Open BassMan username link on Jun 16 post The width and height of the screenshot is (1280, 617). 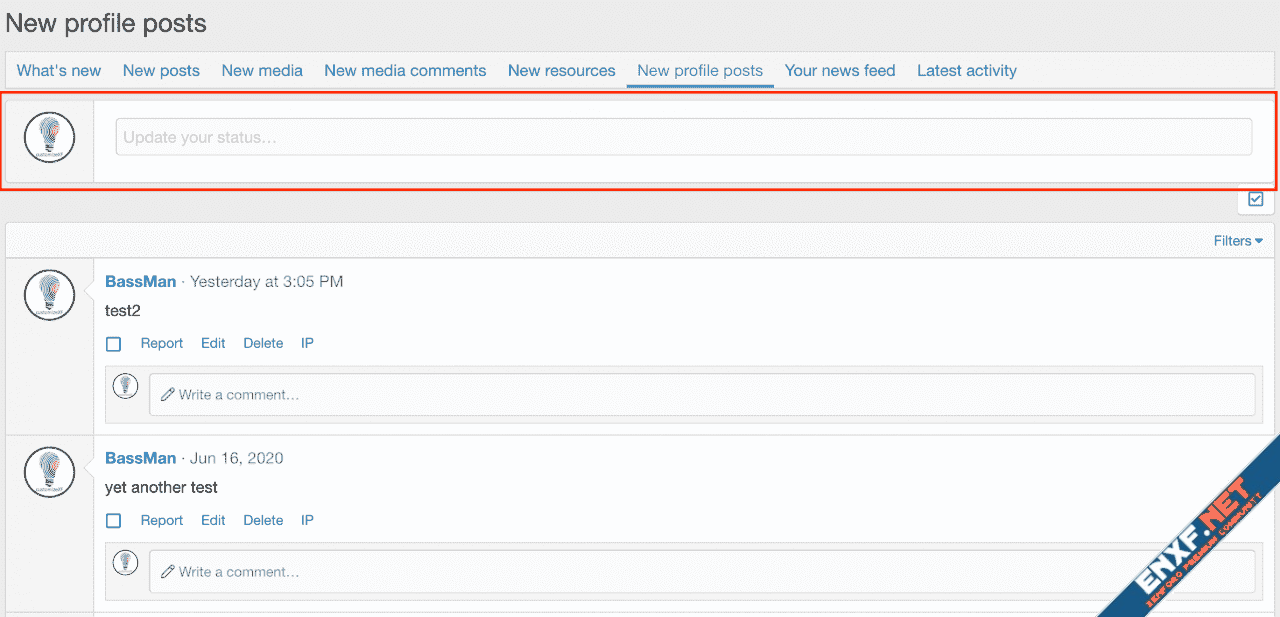pyautogui.click(x=140, y=458)
